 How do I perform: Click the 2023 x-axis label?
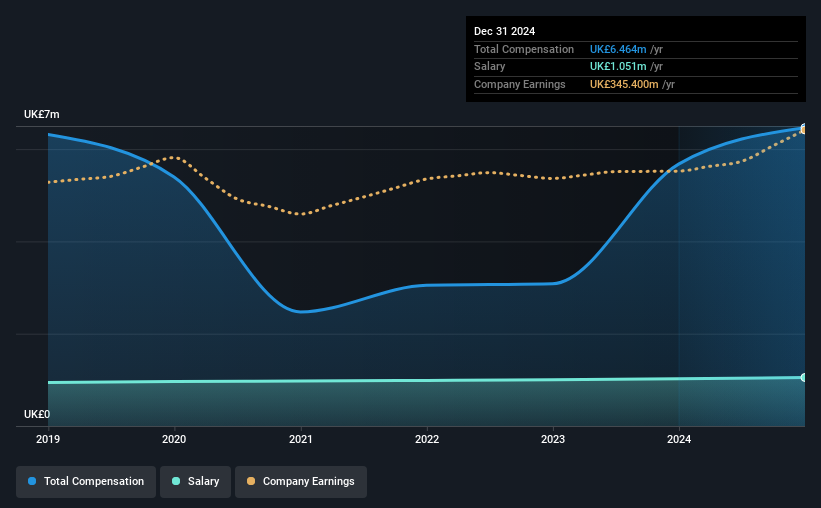tap(553, 439)
